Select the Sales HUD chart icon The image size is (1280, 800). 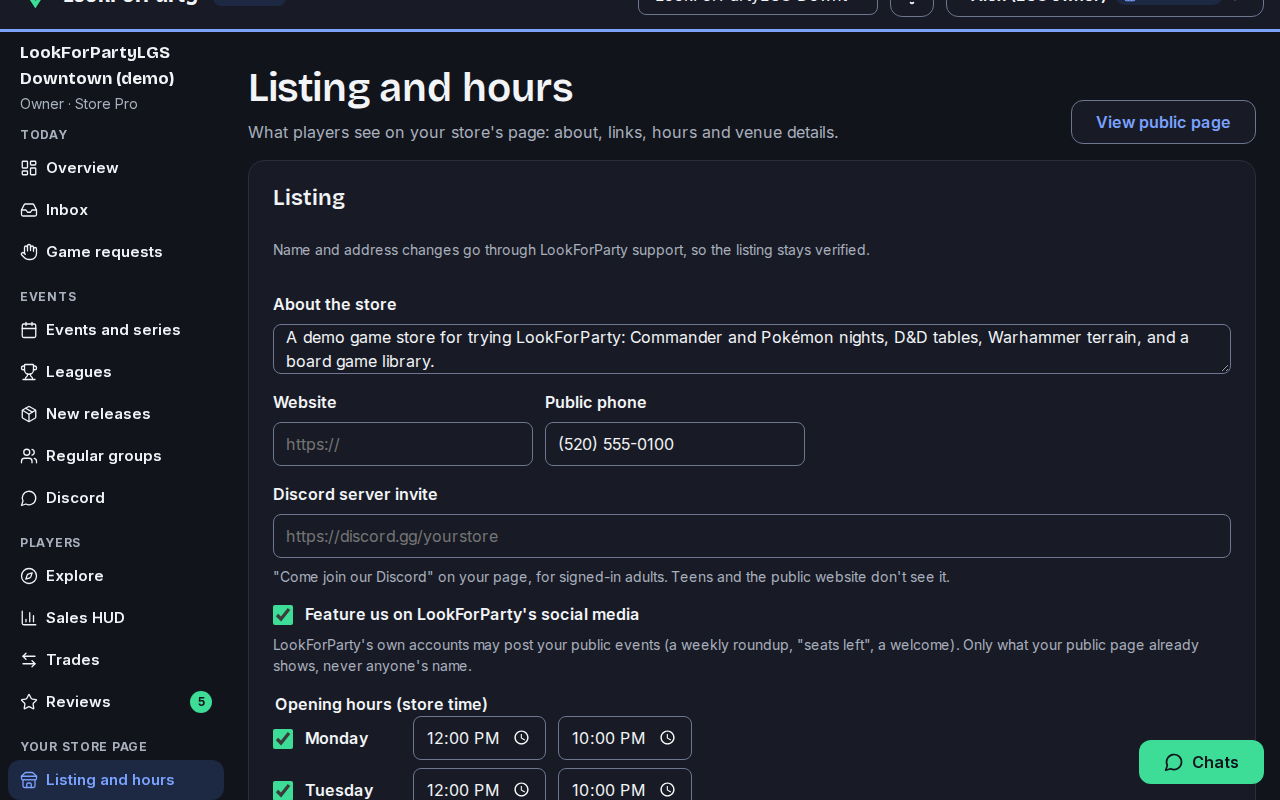point(29,618)
